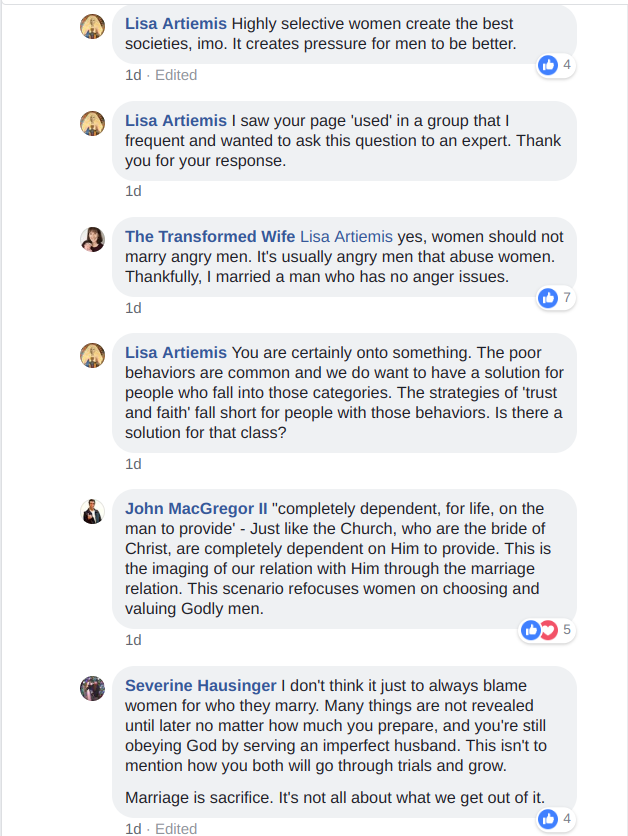Click reaction count 5 on John MacGregor's comment
This screenshot has height=836, width=628.
point(567,630)
